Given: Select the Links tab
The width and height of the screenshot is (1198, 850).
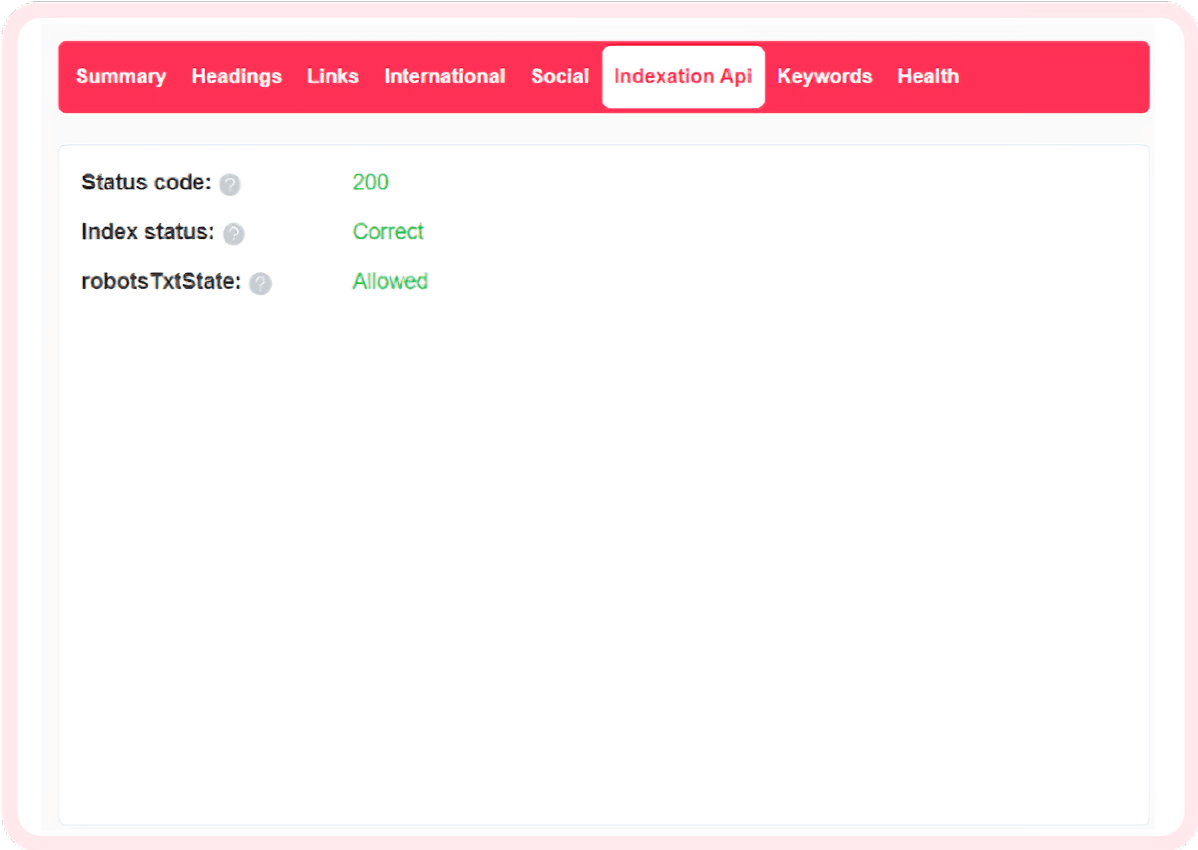Looking at the screenshot, I should tap(333, 76).
